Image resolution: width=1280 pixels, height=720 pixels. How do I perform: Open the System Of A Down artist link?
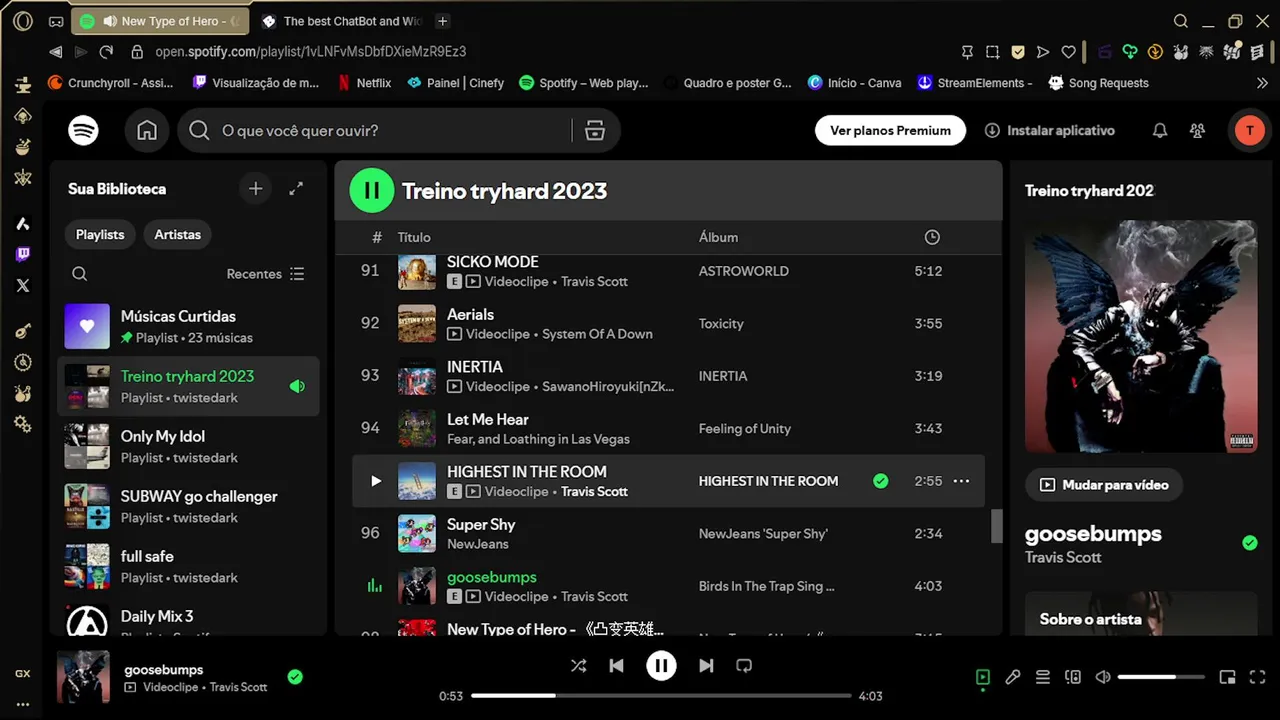(x=597, y=334)
